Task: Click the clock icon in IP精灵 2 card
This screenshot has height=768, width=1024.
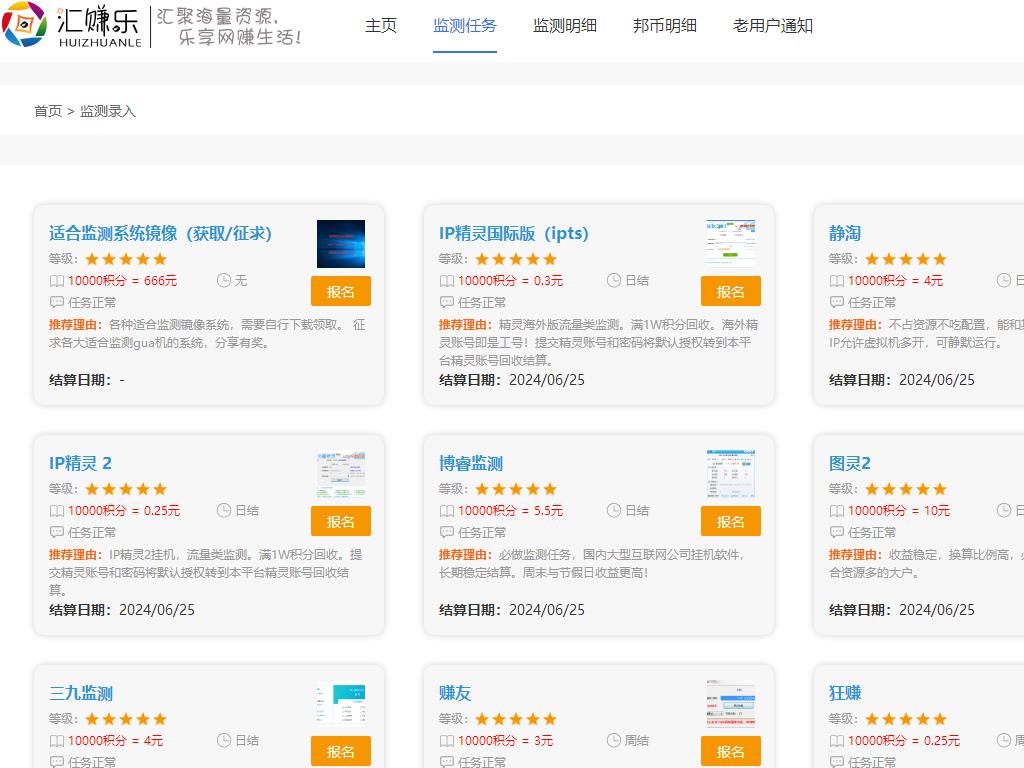Action: pos(224,510)
